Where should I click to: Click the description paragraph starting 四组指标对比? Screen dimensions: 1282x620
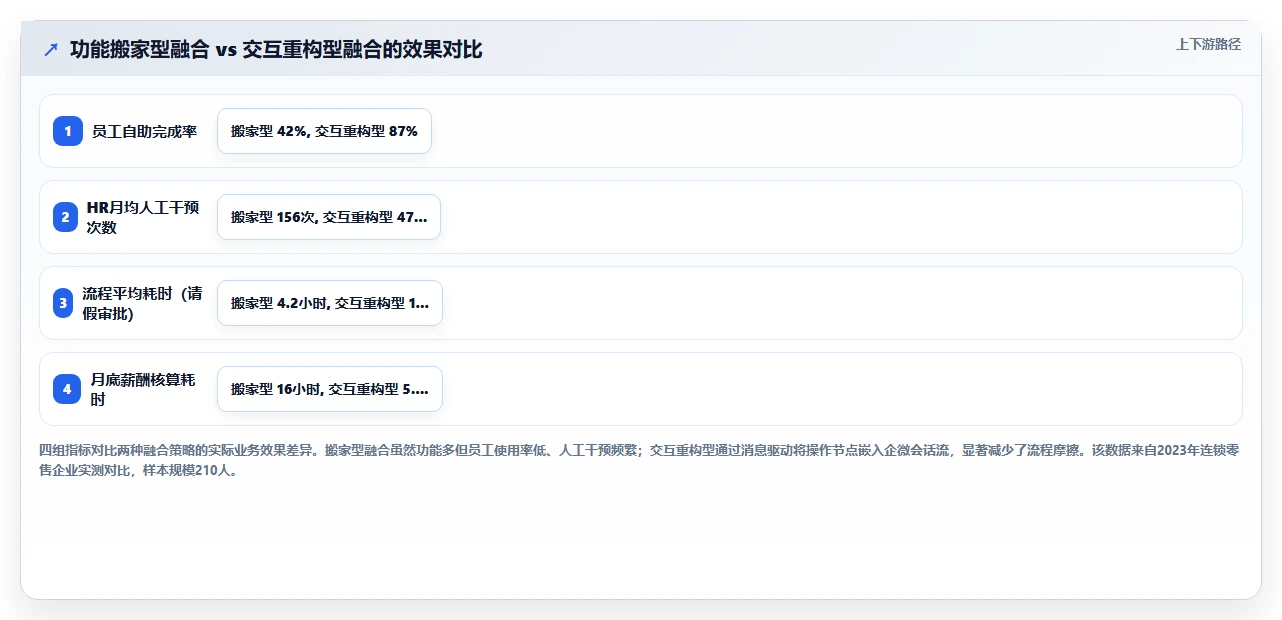(639, 461)
